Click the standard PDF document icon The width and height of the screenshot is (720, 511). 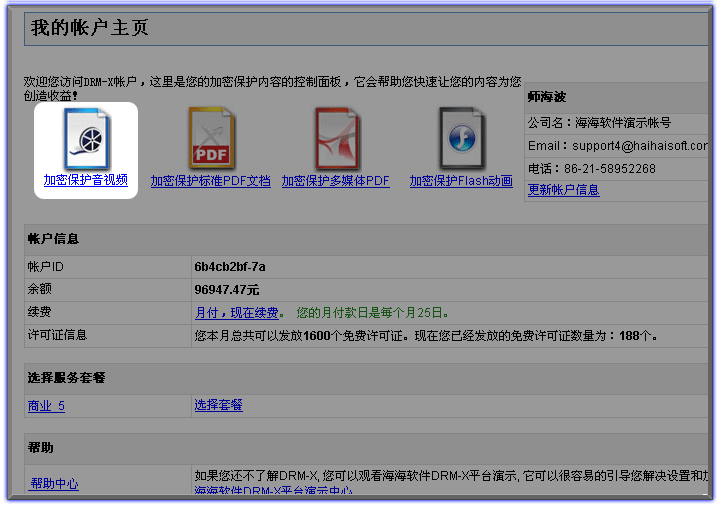tap(211, 138)
